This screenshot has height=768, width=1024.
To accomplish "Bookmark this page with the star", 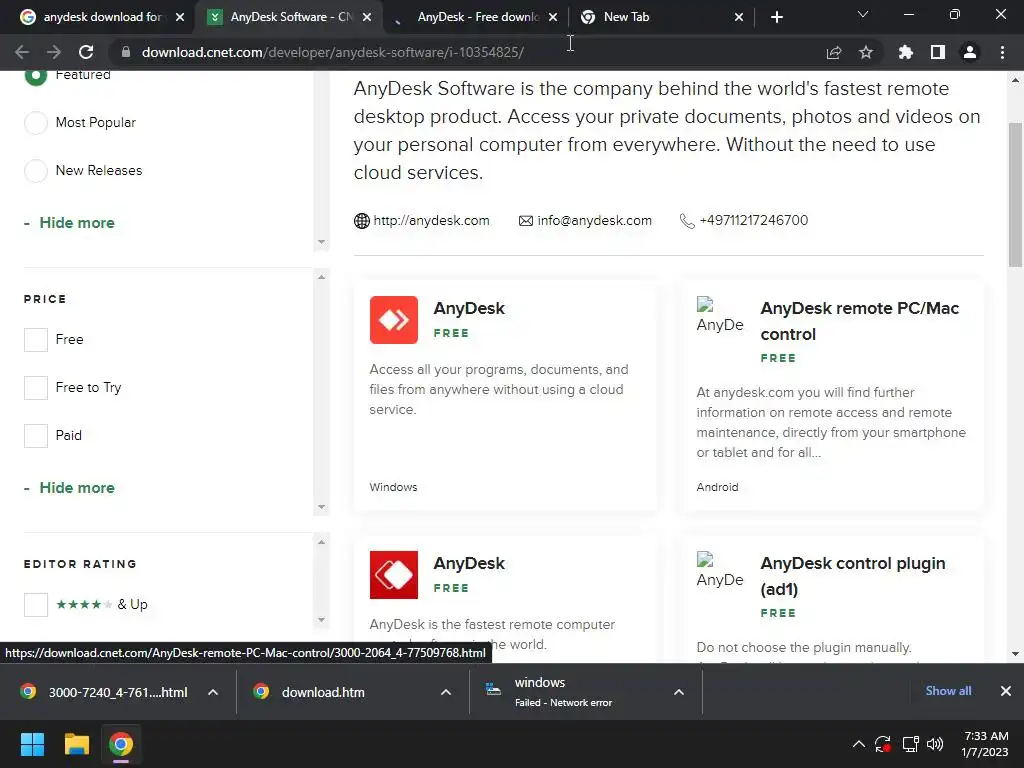I will 866,52.
